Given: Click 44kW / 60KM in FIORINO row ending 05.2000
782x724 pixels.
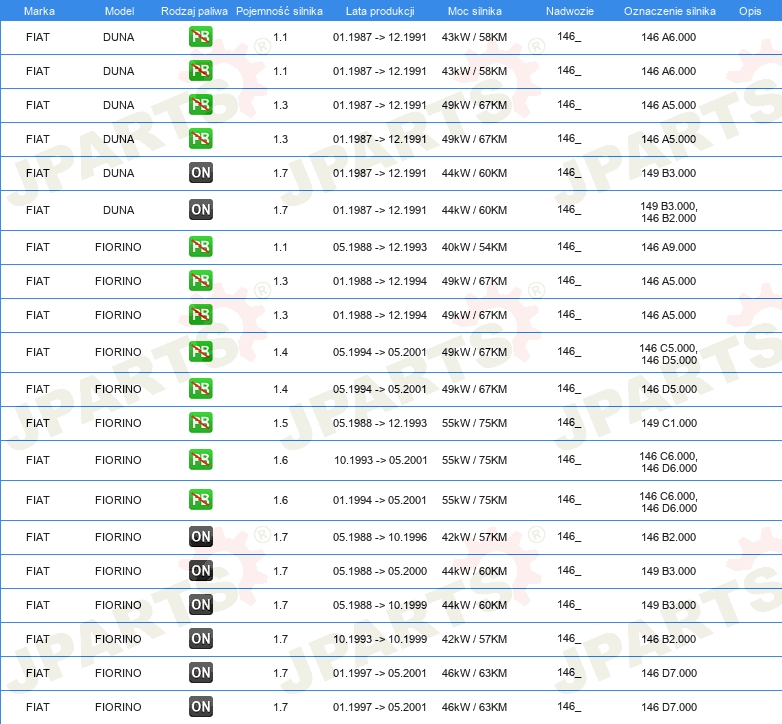Looking at the screenshot, I should (474, 571).
